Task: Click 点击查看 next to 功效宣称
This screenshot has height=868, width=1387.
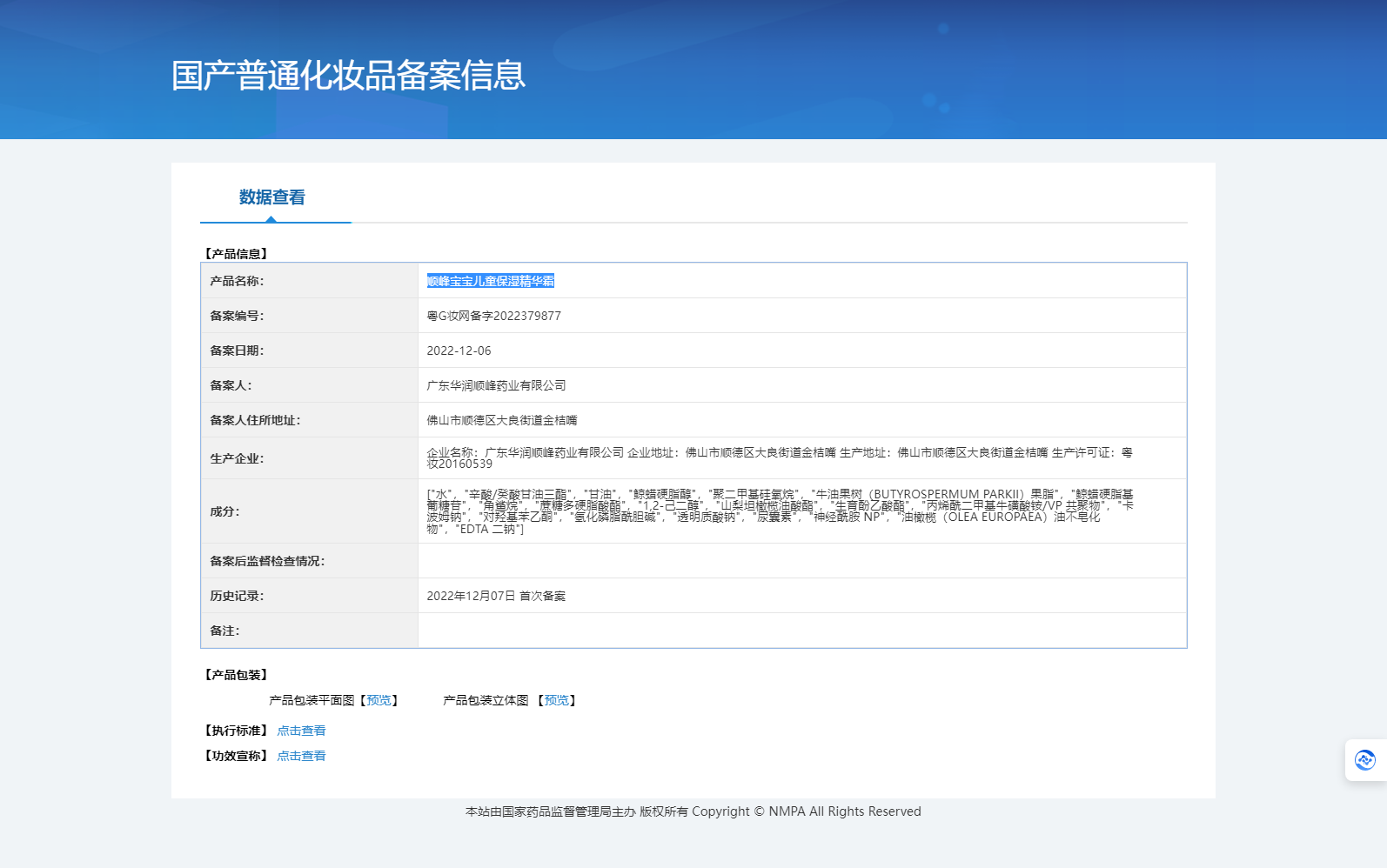Action: pyautogui.click(x=301, y=756)
